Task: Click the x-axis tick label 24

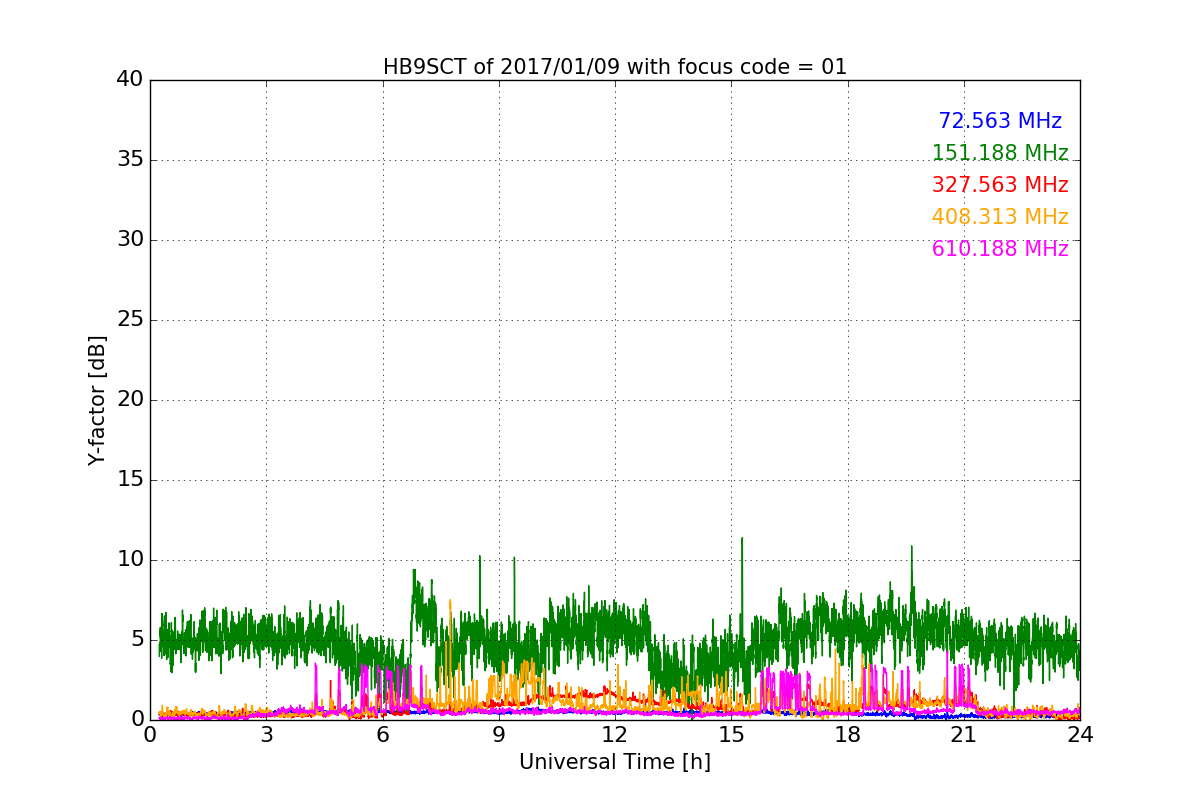Action: point(1080,735)
